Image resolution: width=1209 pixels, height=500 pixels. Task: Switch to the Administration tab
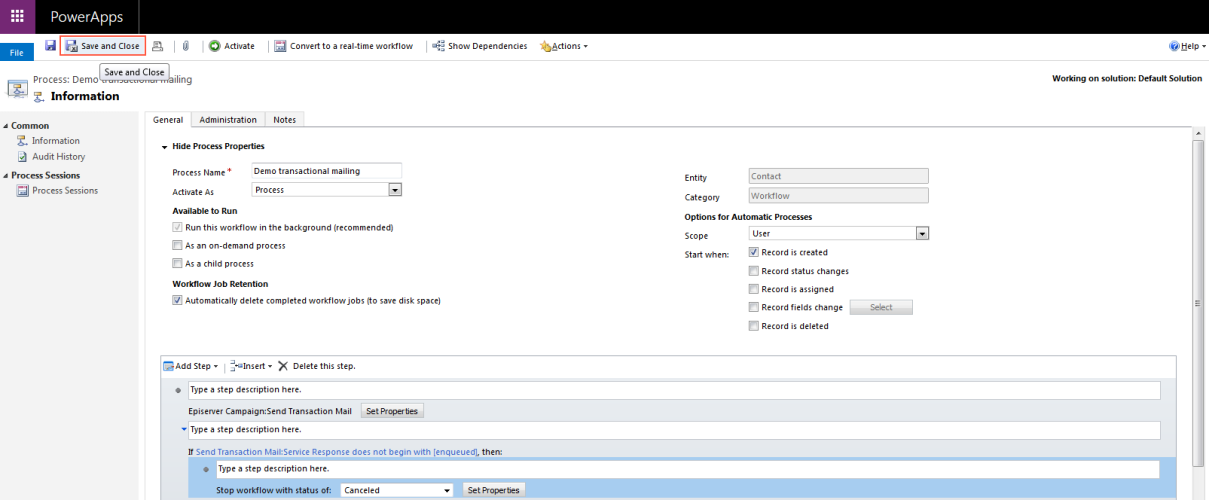tap(228, 120)
